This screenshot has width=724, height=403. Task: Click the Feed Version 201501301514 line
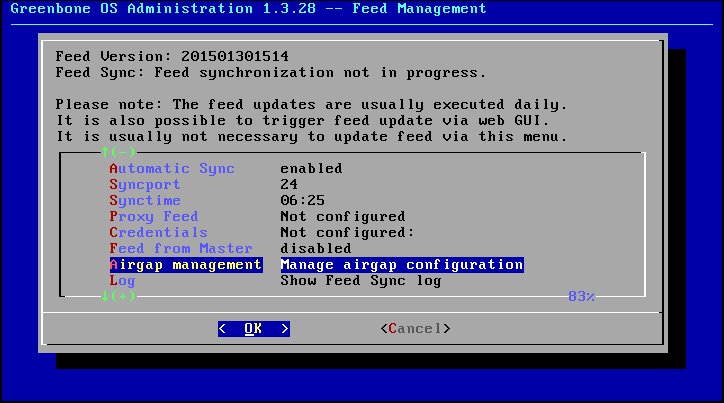click(x=172, y=56)
